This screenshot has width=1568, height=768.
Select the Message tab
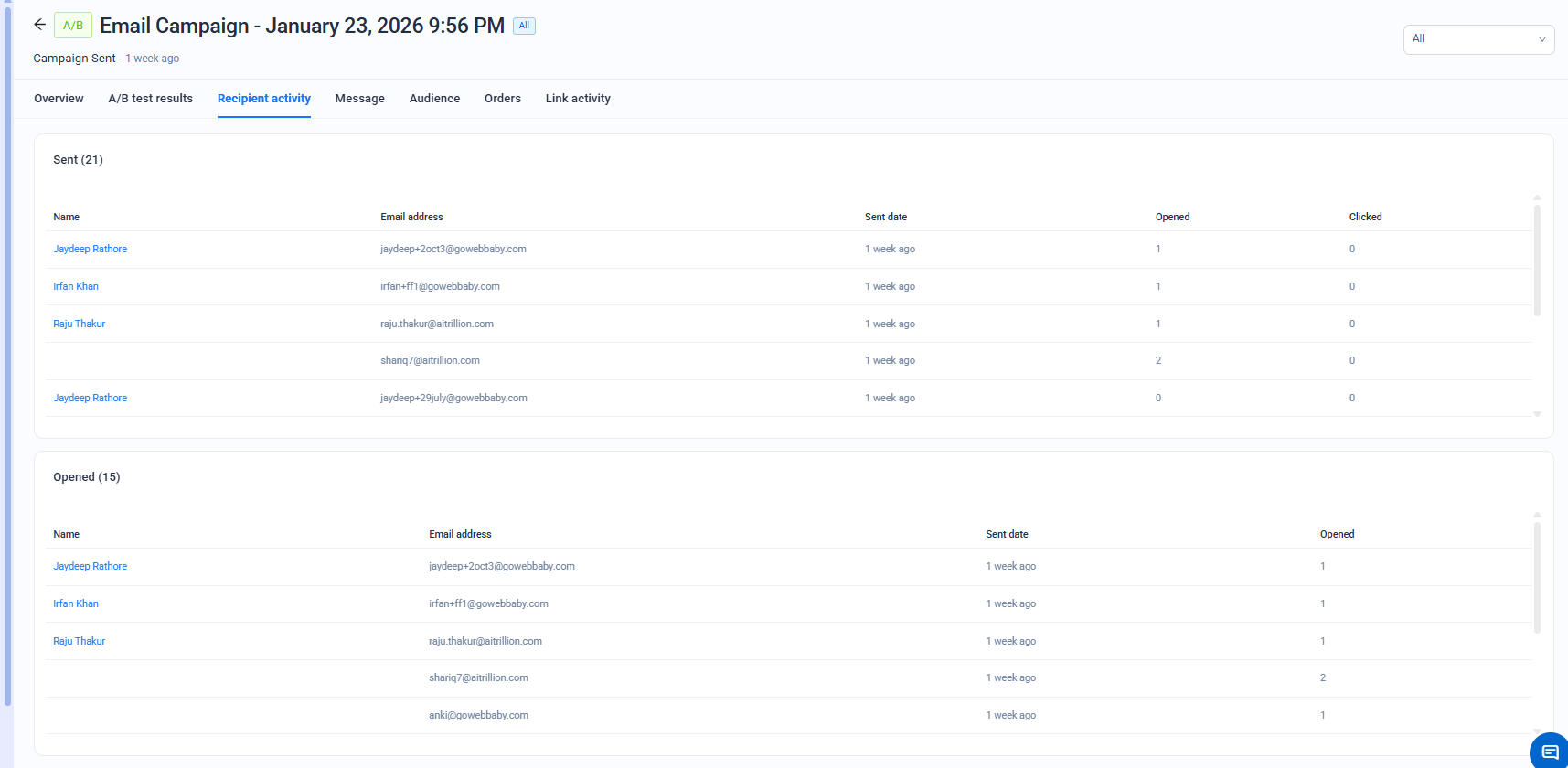pos(359,99)
